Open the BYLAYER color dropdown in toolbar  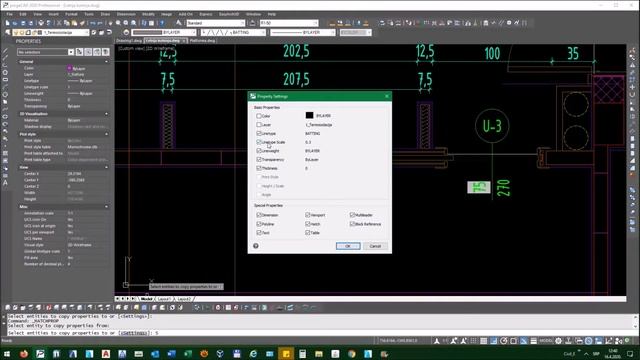pyautogui.click(x=164, y=32)
